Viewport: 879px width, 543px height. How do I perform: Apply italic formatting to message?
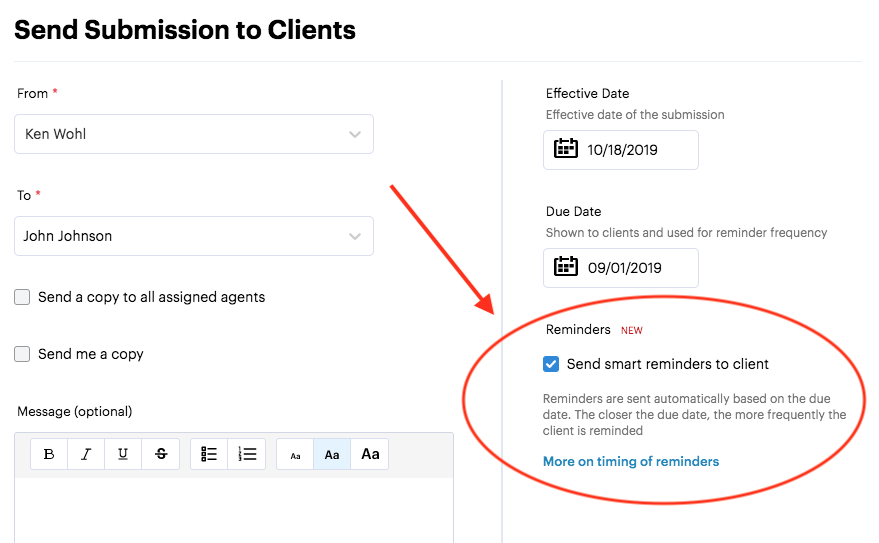pyautogui.click(x=86, y=454)
